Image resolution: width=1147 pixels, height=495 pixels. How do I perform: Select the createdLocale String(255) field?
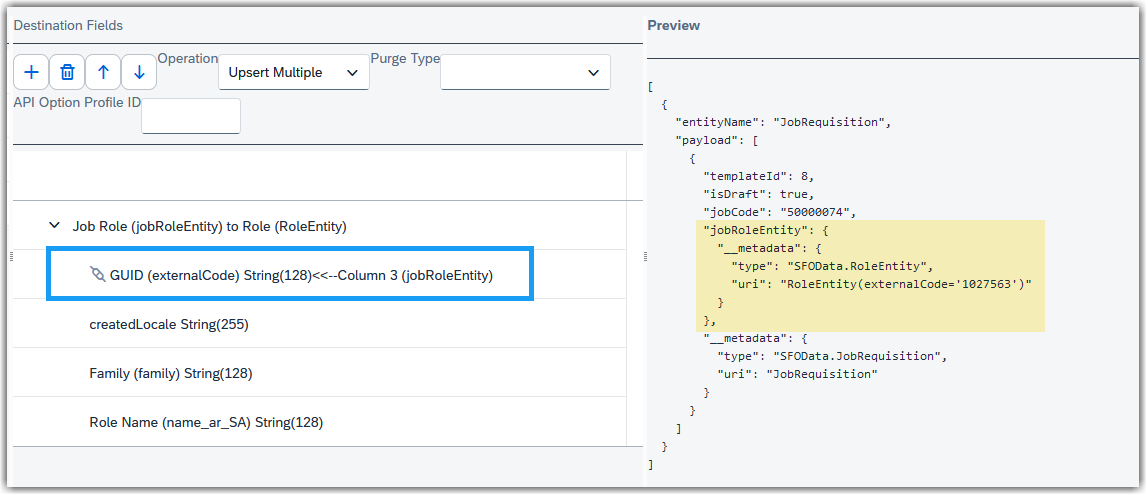[x=169, y=325]
